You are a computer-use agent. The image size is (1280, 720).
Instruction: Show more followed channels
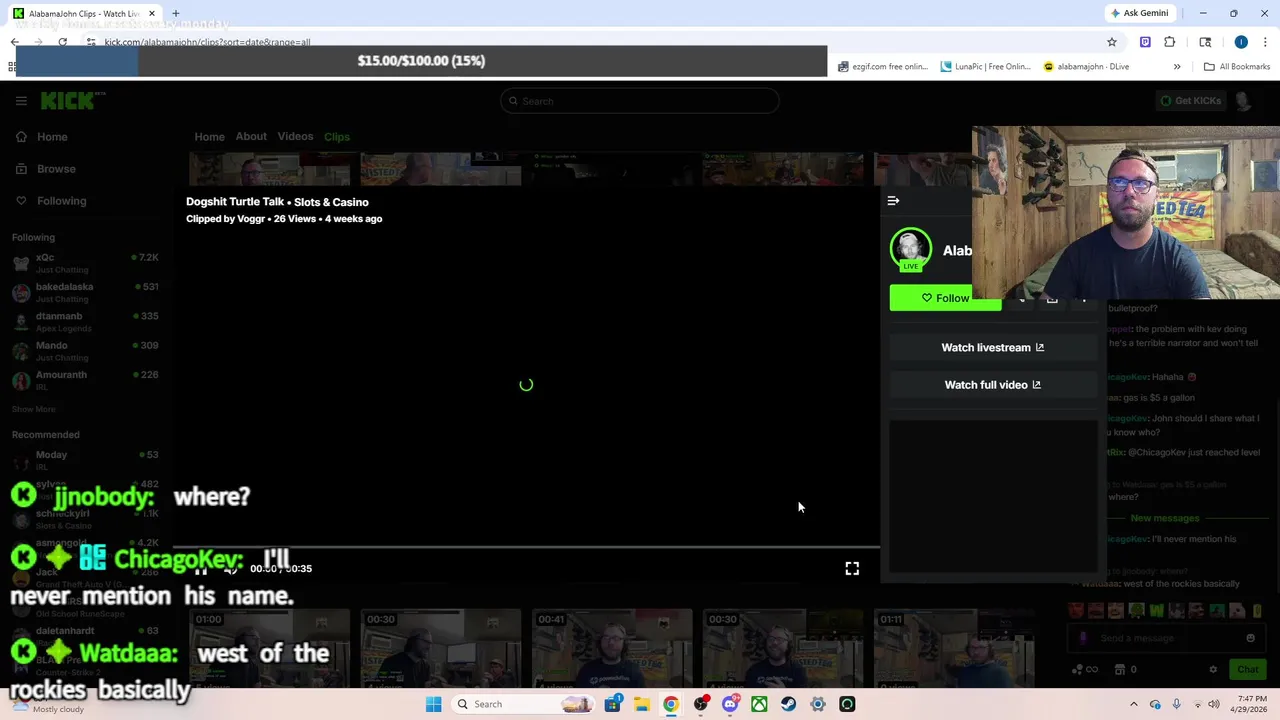tap(33, 409)
